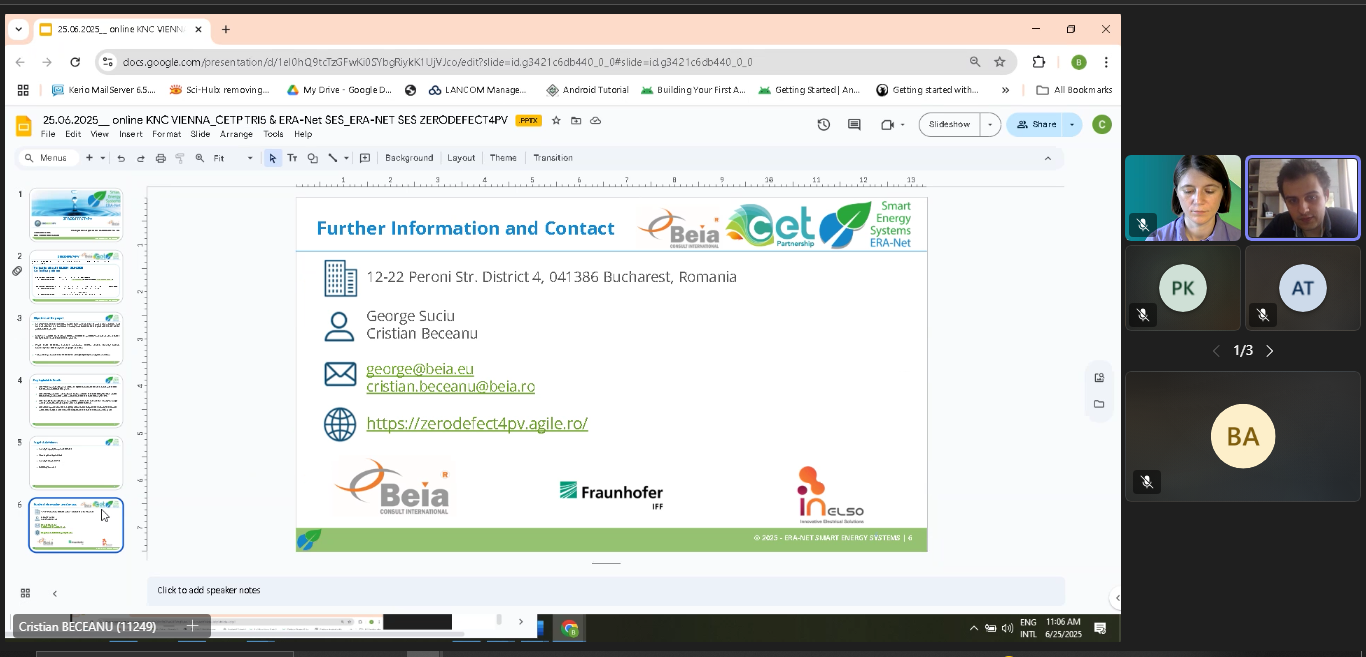Click the add comment toolbar icon
This screenshot has width=1366, height=657.
click(365, 158)
